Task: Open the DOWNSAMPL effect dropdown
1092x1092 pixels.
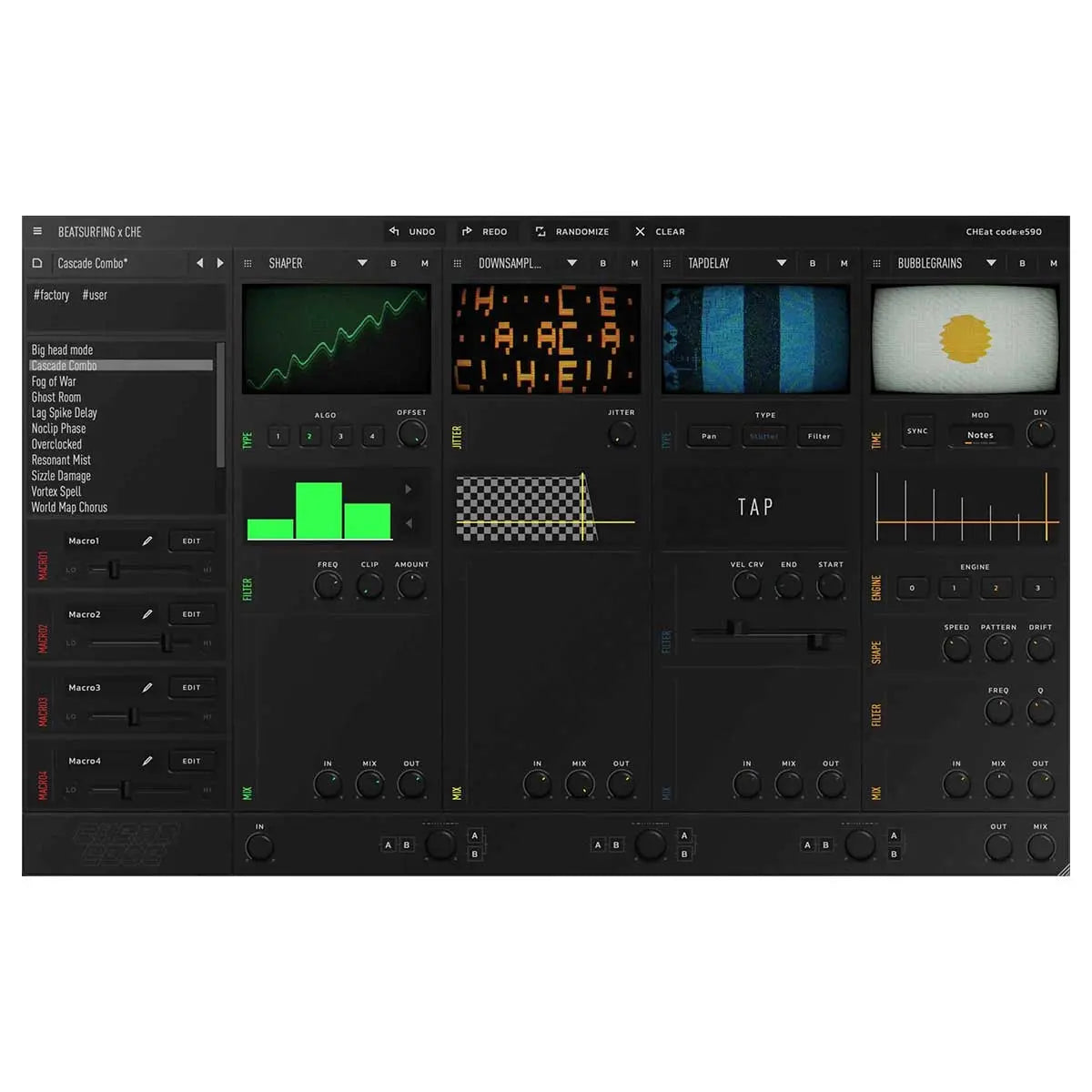Action: coord(572,263)
